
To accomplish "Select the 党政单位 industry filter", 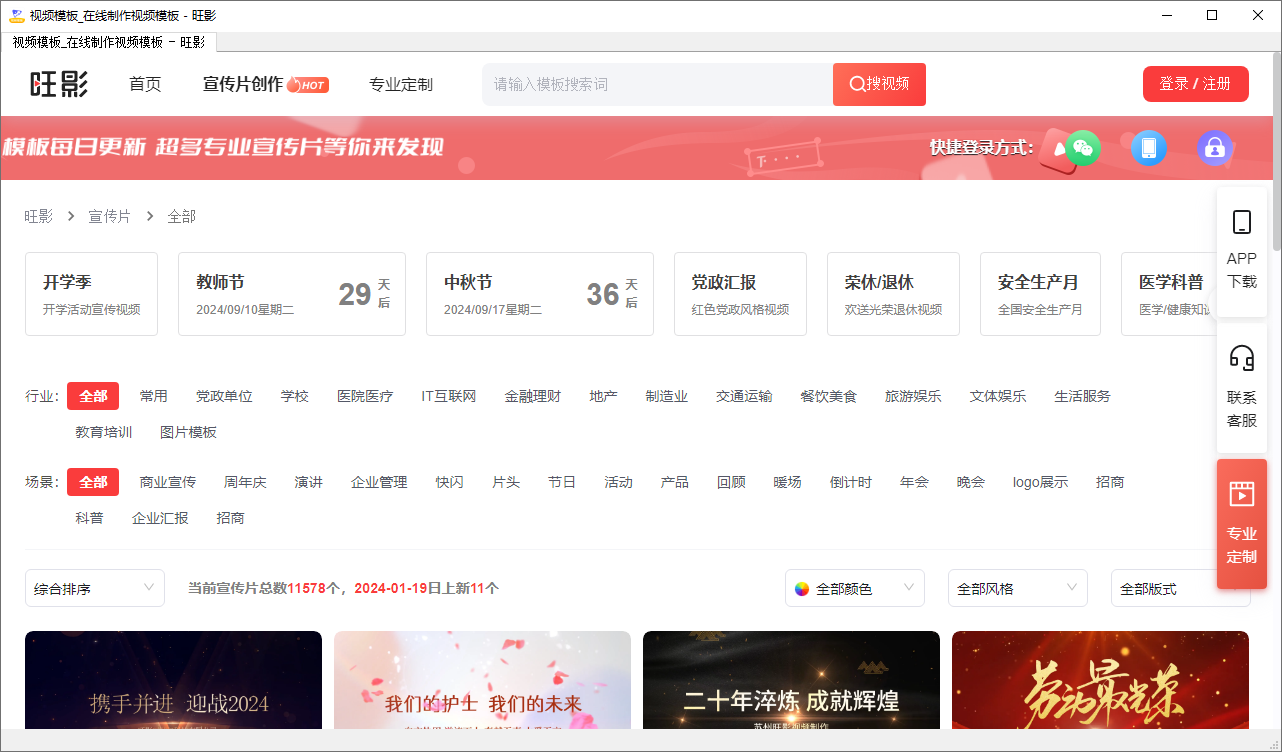I will [224, 395].
